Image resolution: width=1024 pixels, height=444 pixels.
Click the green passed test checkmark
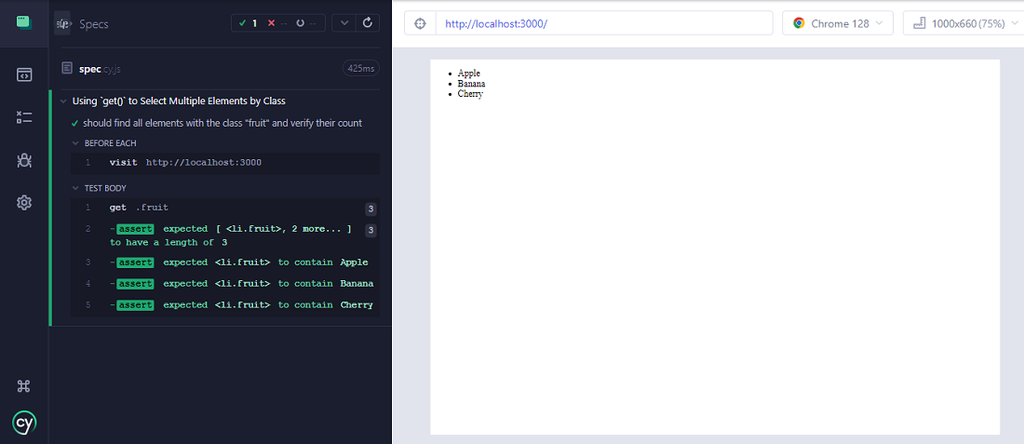75,123
